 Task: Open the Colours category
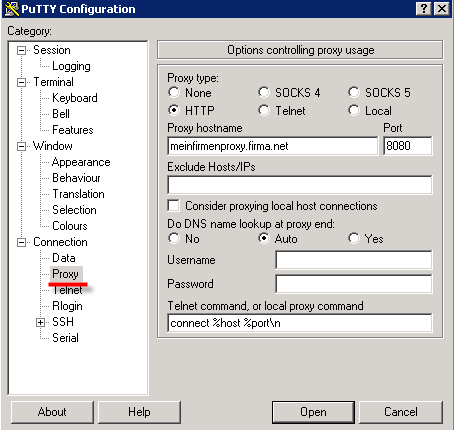click(70, 226)
